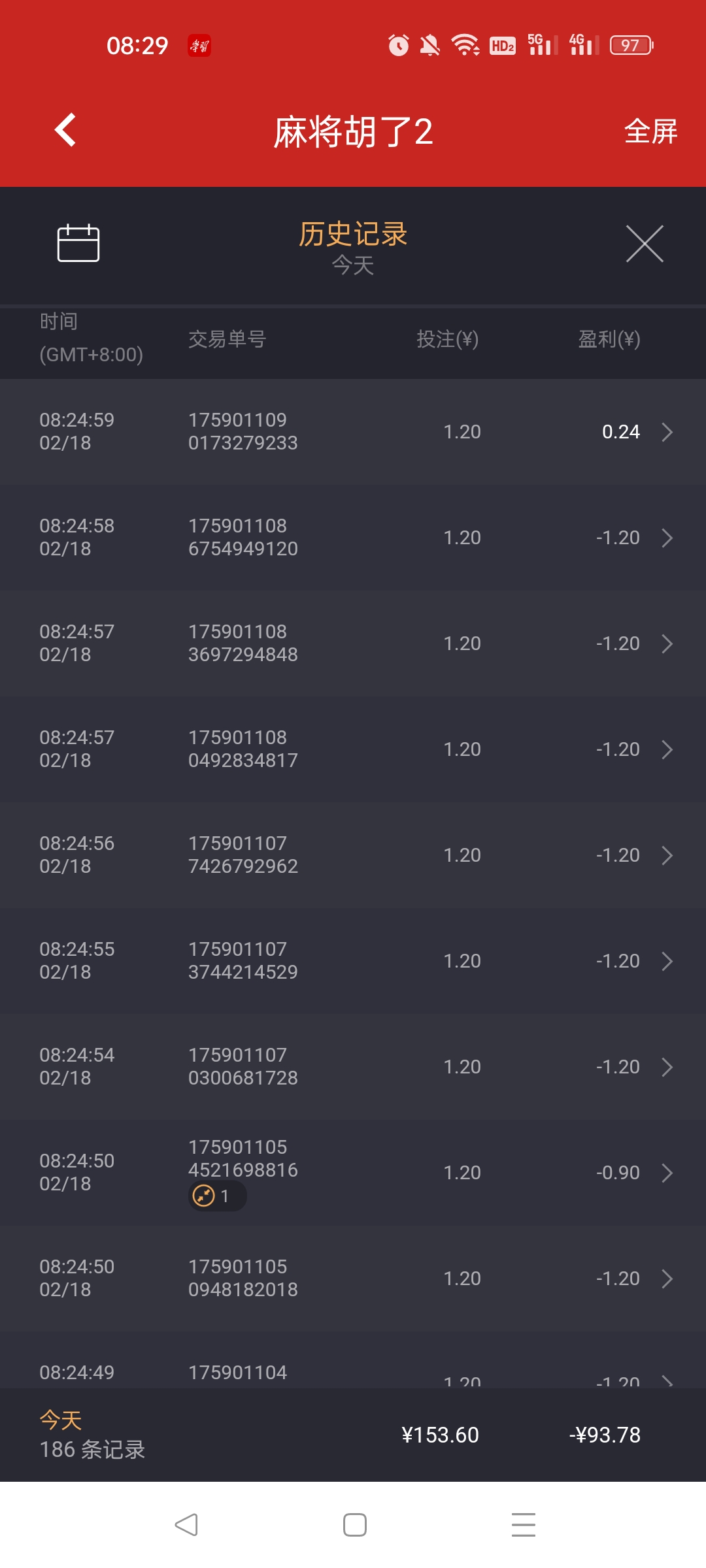
Task: Switch to 全屏 fullscreen mode
Action: point(650,131)
